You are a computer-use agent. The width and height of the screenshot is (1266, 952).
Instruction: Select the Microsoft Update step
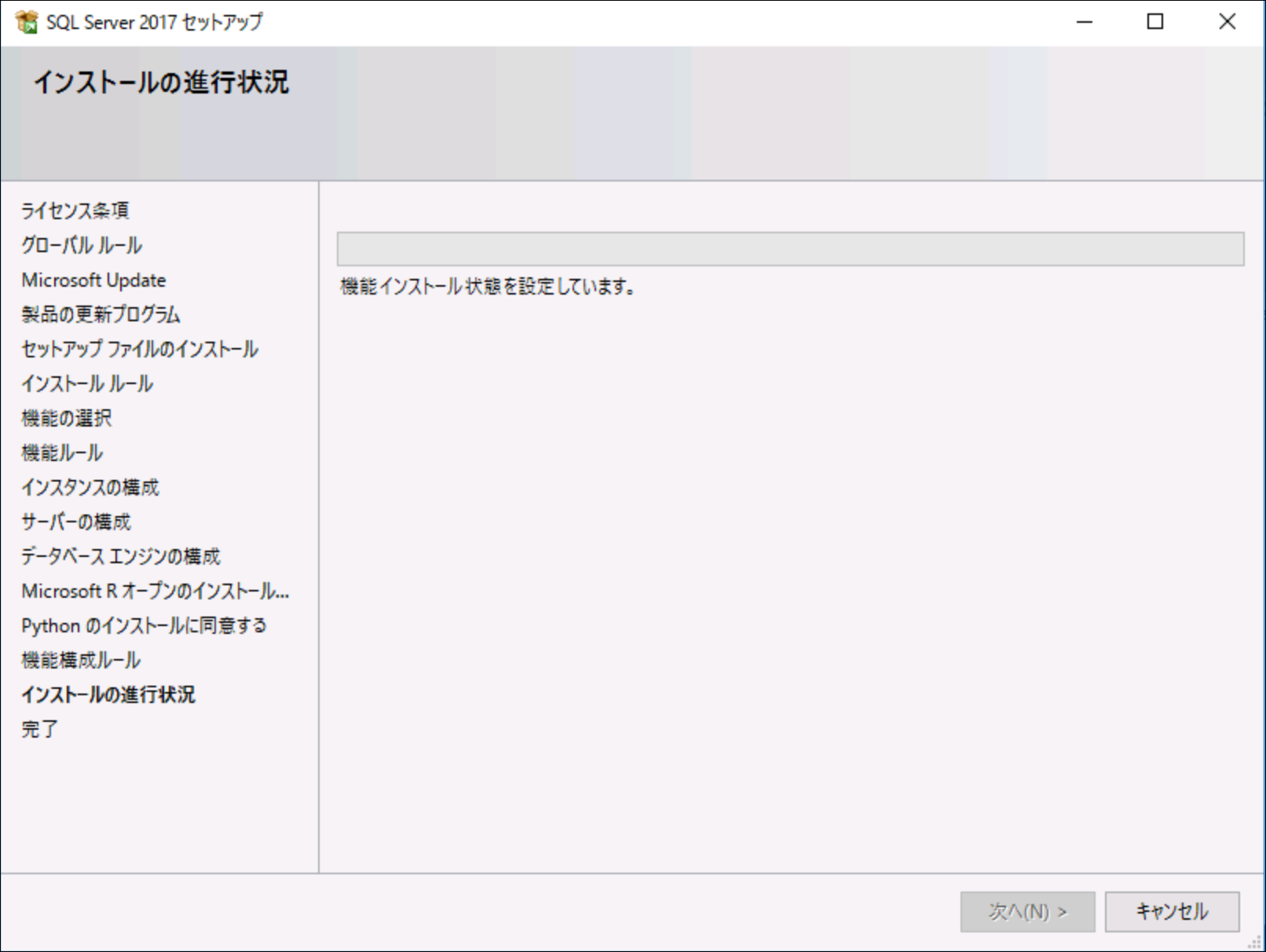(93, 280)
